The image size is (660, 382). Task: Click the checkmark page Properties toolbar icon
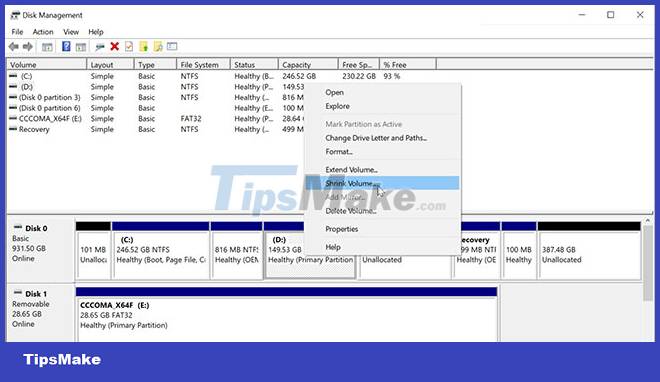pos(129,47)
